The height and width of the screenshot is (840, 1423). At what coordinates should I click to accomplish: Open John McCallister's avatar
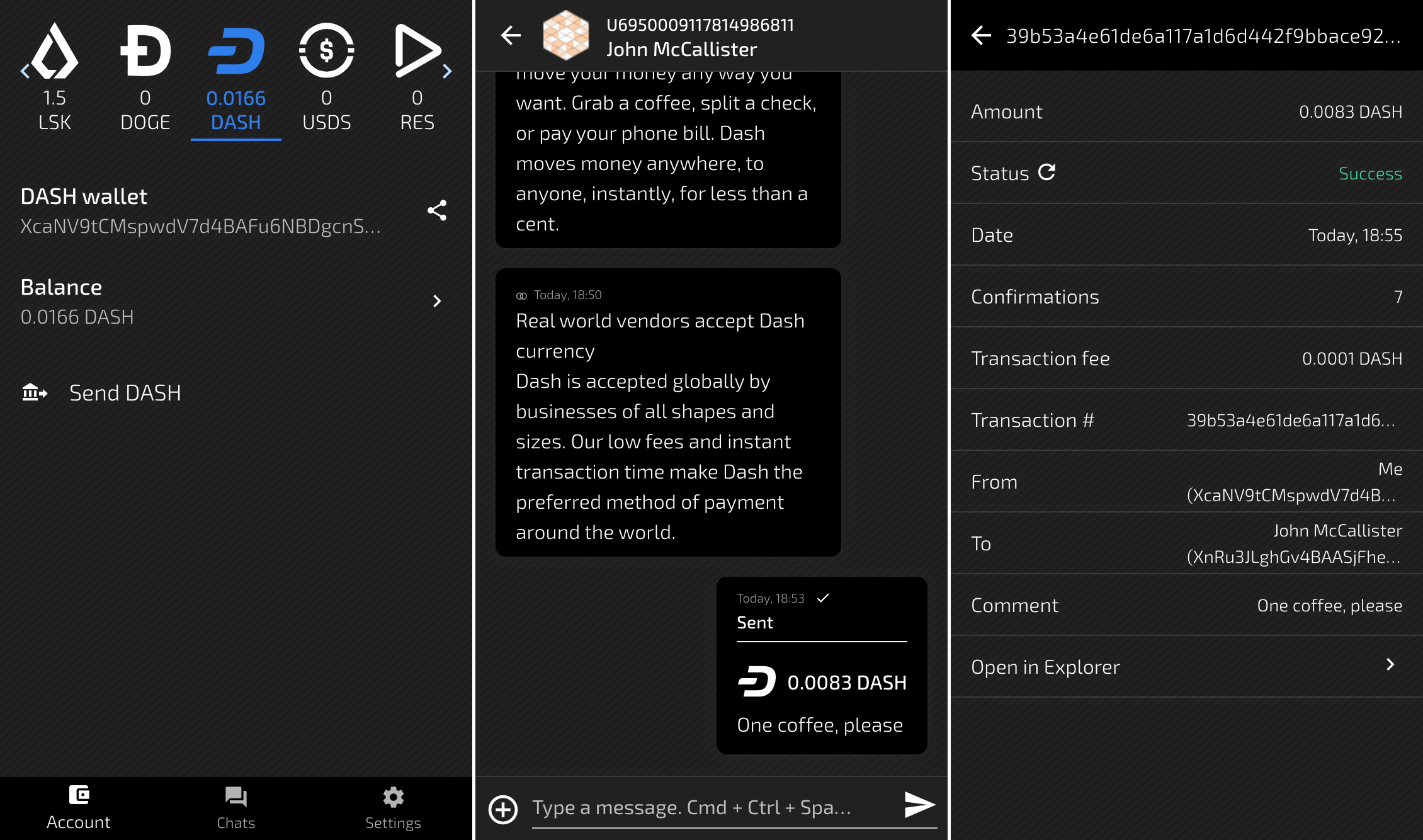pyautogui.click(x=566, y=35)
